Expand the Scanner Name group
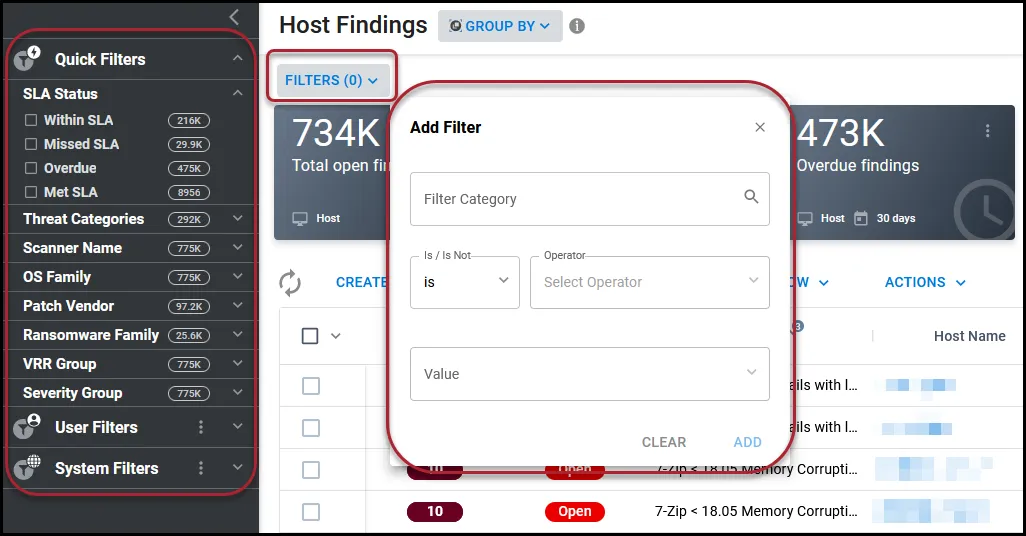 point(238,247)
